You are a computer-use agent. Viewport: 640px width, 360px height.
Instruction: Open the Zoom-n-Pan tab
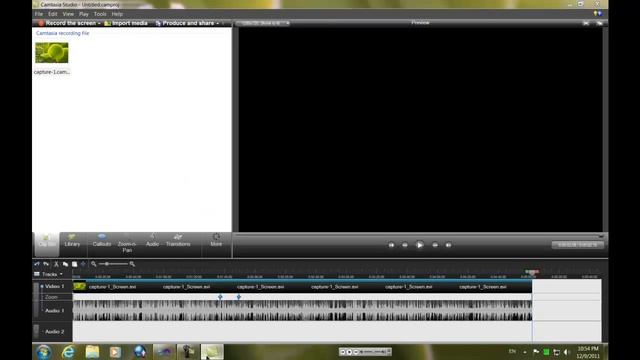click(127, 244)
